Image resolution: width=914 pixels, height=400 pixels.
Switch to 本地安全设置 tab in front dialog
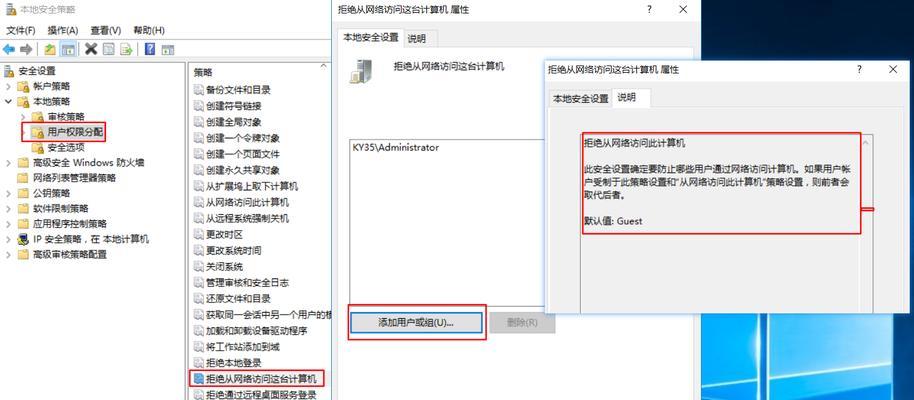point(580,99)
